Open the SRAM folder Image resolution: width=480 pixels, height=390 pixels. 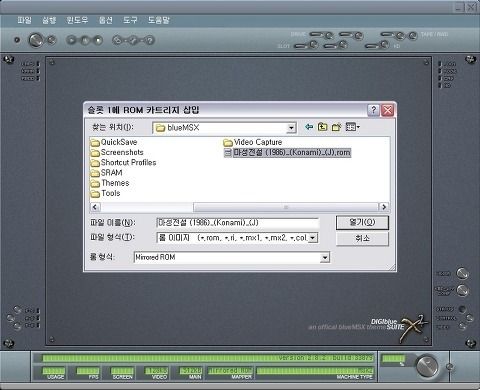(x=107, y=173)
